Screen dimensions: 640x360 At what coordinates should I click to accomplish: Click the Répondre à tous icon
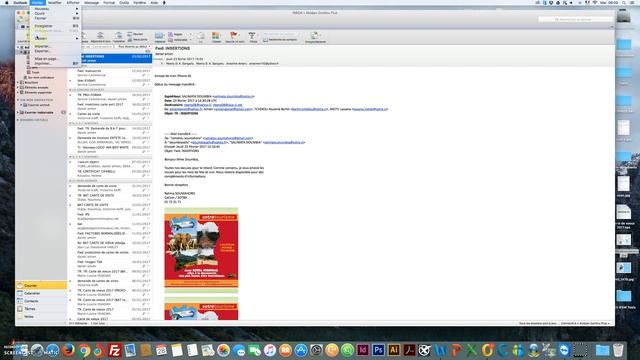pos(100,38)
